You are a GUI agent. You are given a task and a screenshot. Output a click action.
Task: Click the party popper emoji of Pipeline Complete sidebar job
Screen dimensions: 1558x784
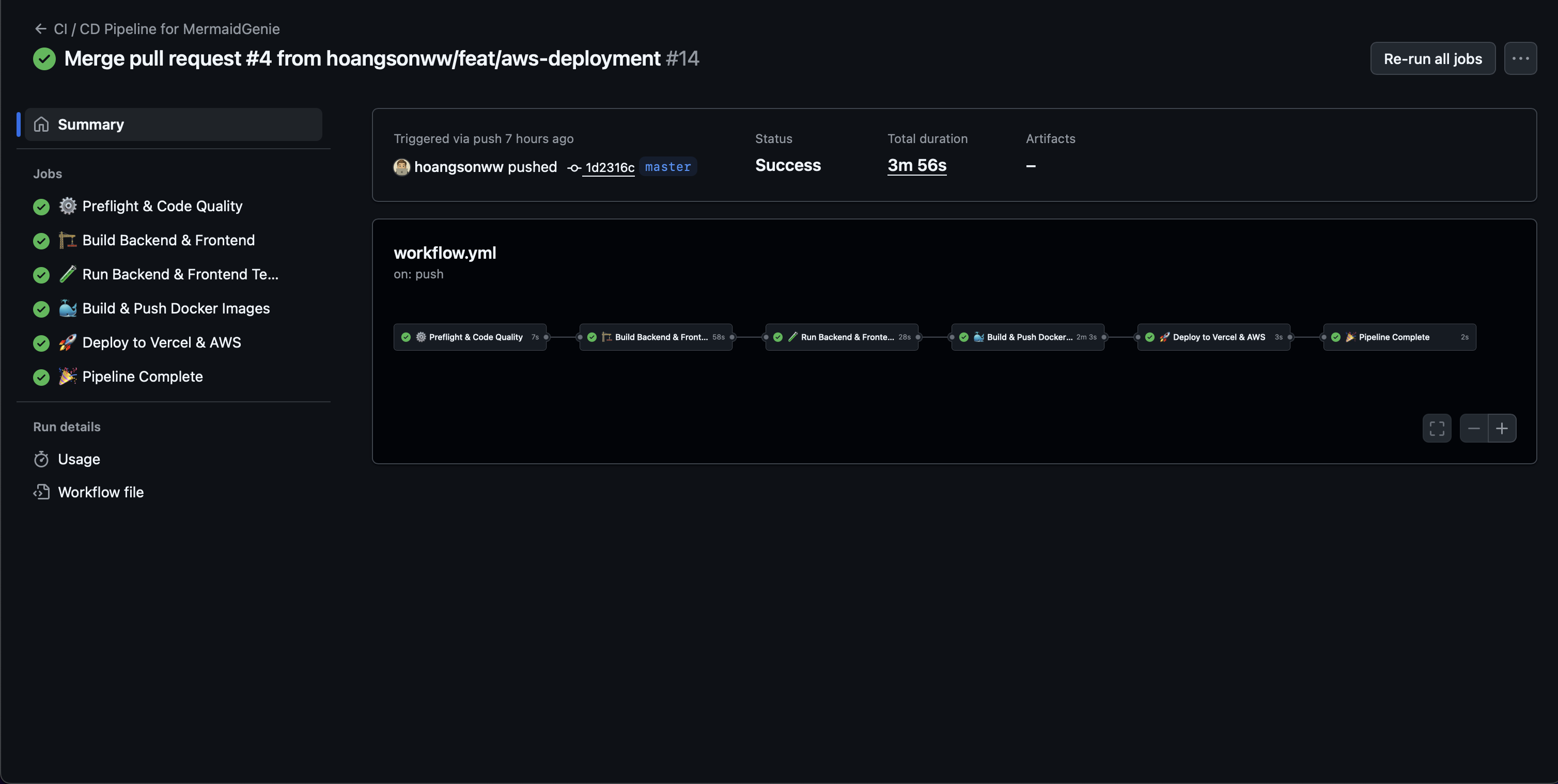[68, 377]
